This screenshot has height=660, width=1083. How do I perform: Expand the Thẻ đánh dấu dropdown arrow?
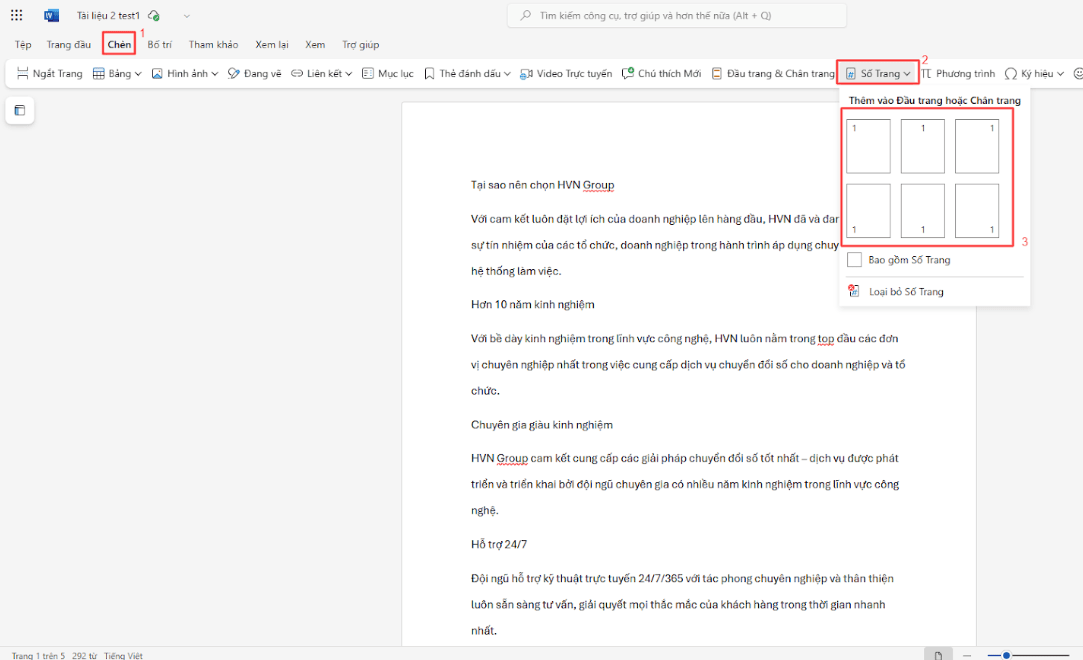[x=507, y=74]
